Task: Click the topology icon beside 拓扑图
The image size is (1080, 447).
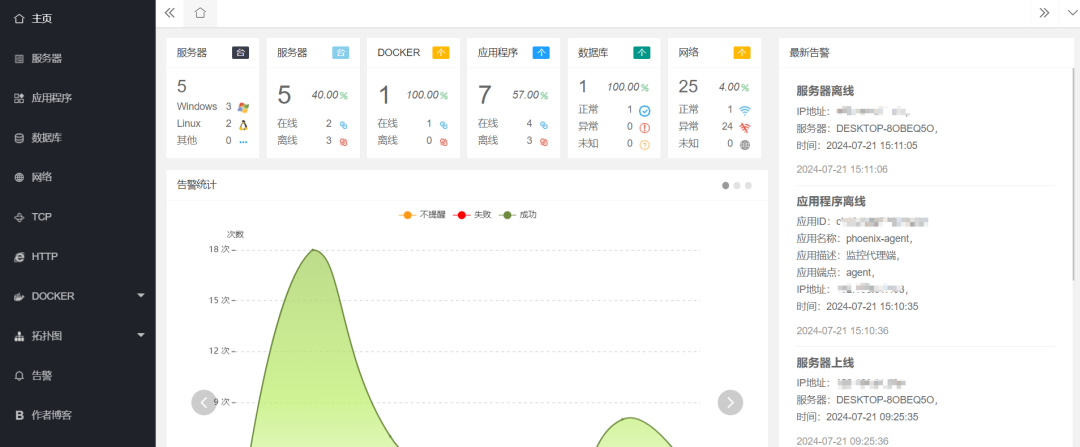Action: tap(19, 336)
